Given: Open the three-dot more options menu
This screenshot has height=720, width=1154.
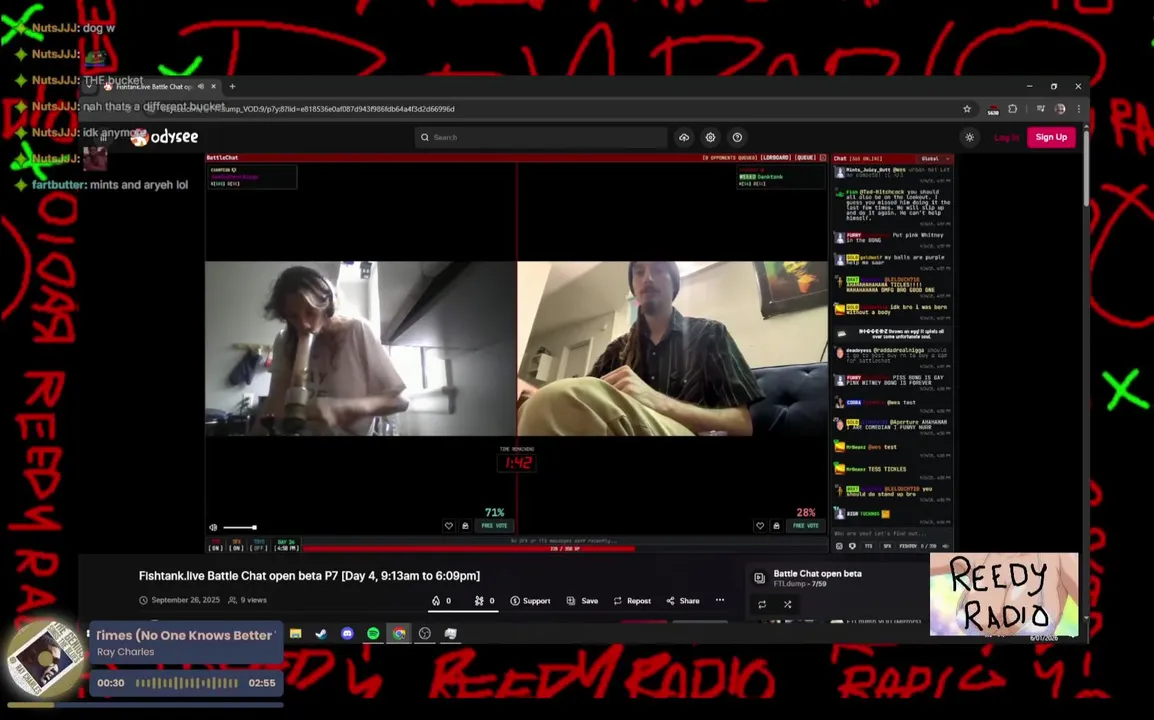Looking at the screenshot, I should point(720,600).
